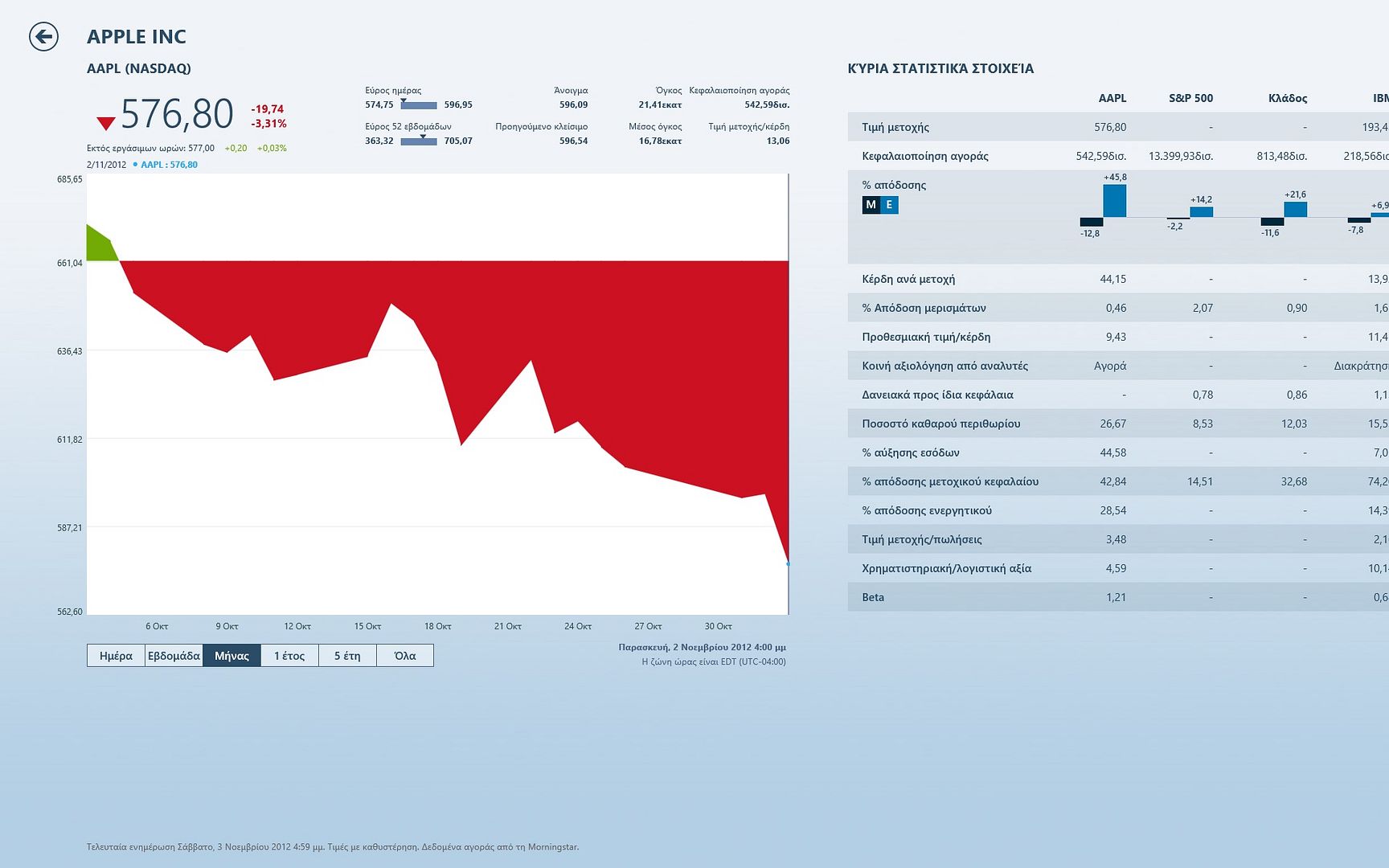Click the Όγκος value 21,41εκατ

coord(660,104)
